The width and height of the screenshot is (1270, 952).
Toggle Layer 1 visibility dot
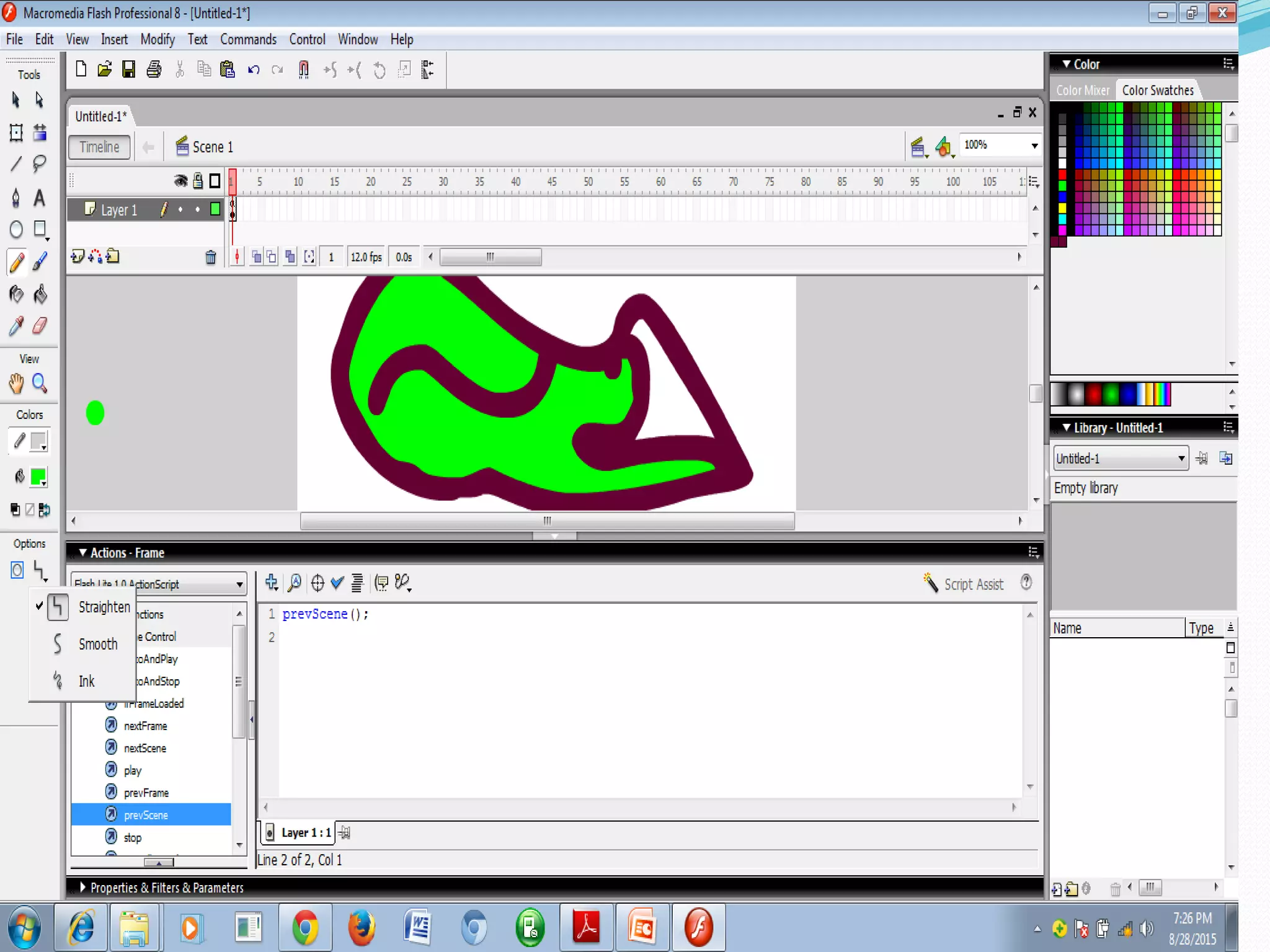(180, 209)
